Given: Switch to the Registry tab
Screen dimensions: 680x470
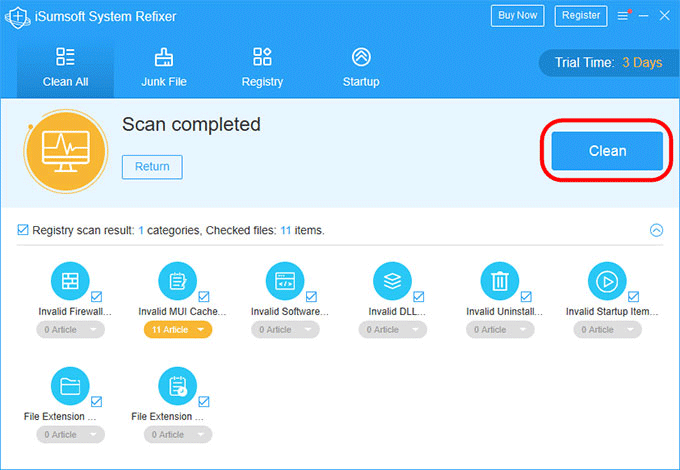Looking at the screenshot, I should coord(262,69).
